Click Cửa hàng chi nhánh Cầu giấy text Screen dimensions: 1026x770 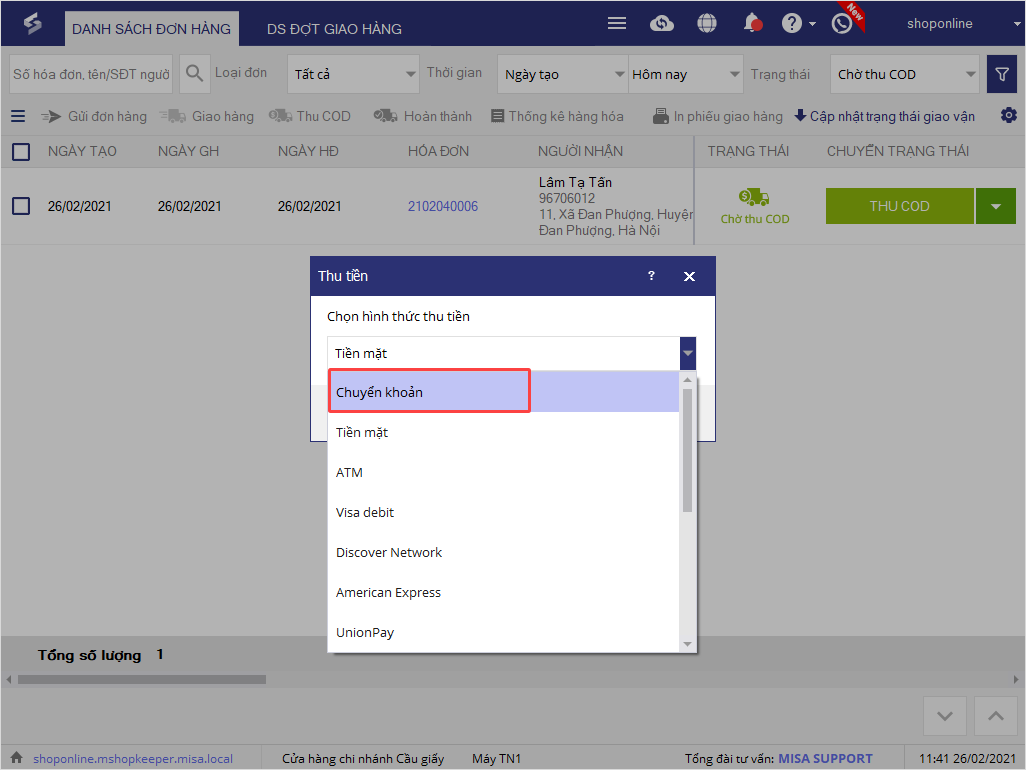pos(363,758)
